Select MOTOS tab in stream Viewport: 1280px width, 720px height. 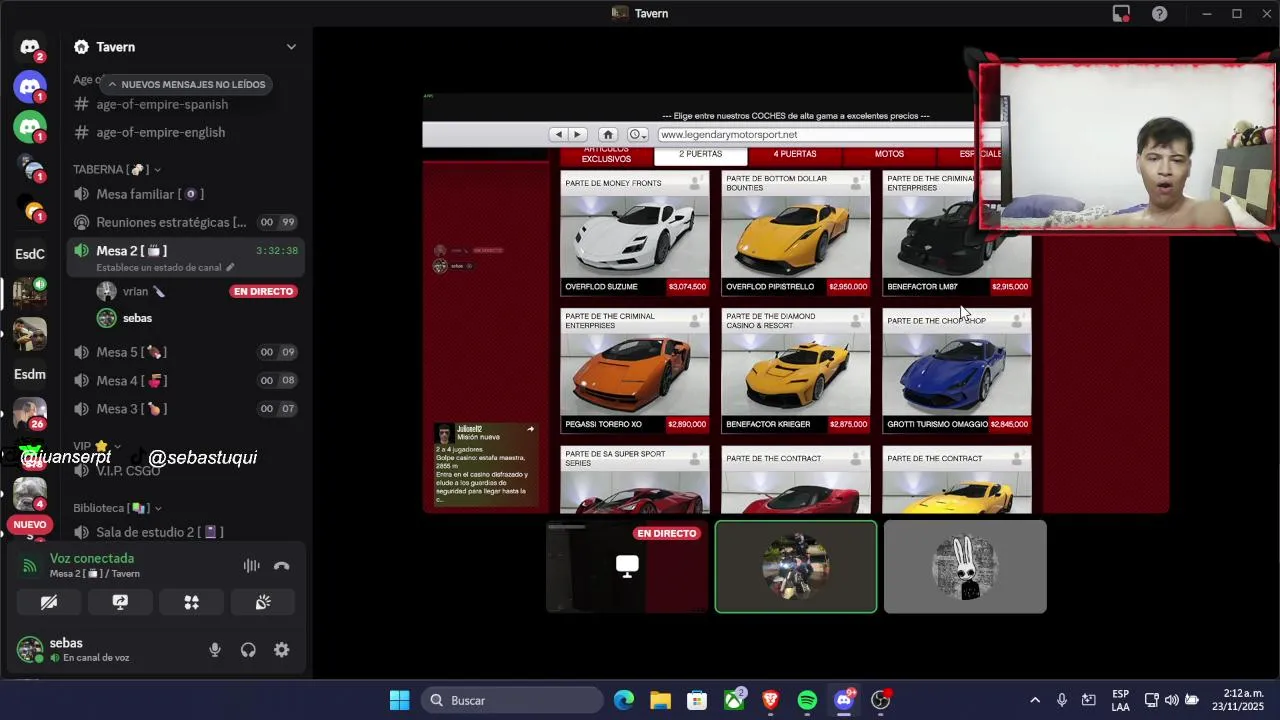click(x=889, y=155)
